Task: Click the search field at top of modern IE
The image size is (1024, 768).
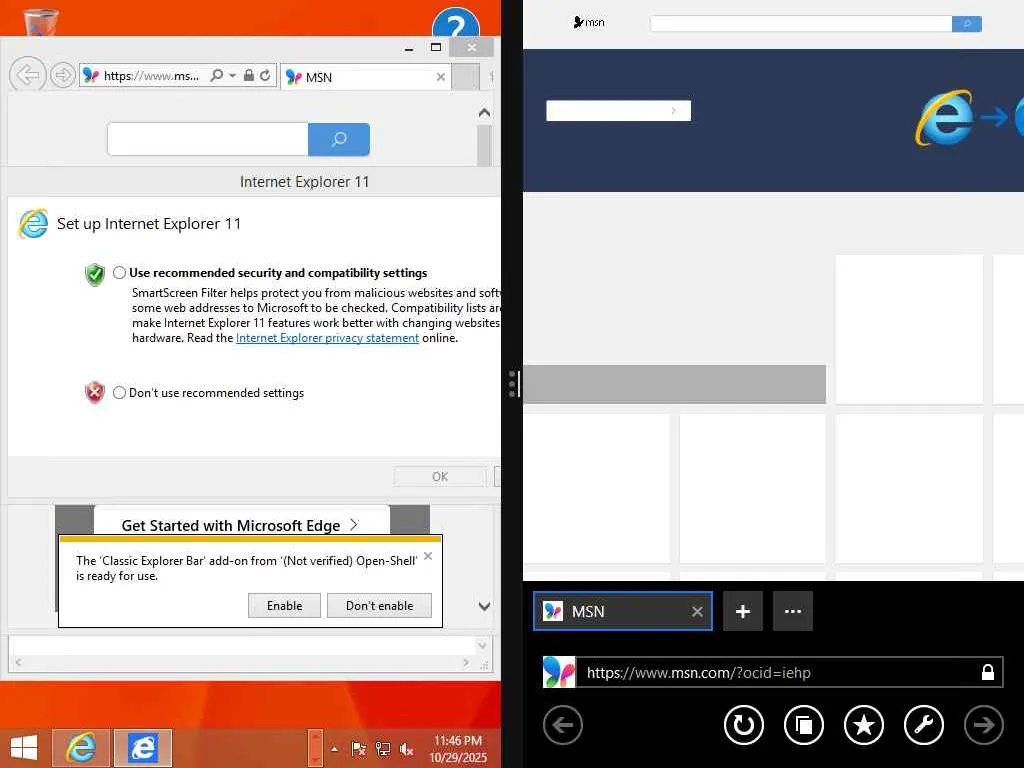Action: 801,24
